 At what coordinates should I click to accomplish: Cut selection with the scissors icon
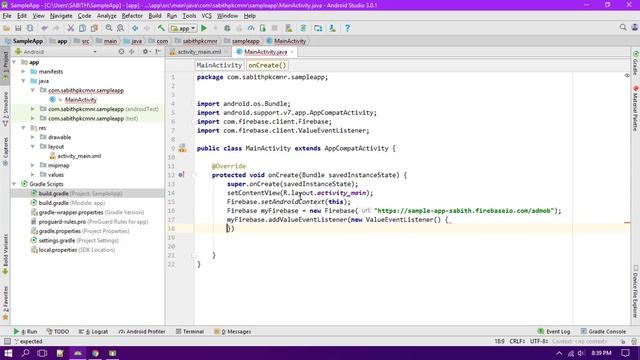(71, 28)
